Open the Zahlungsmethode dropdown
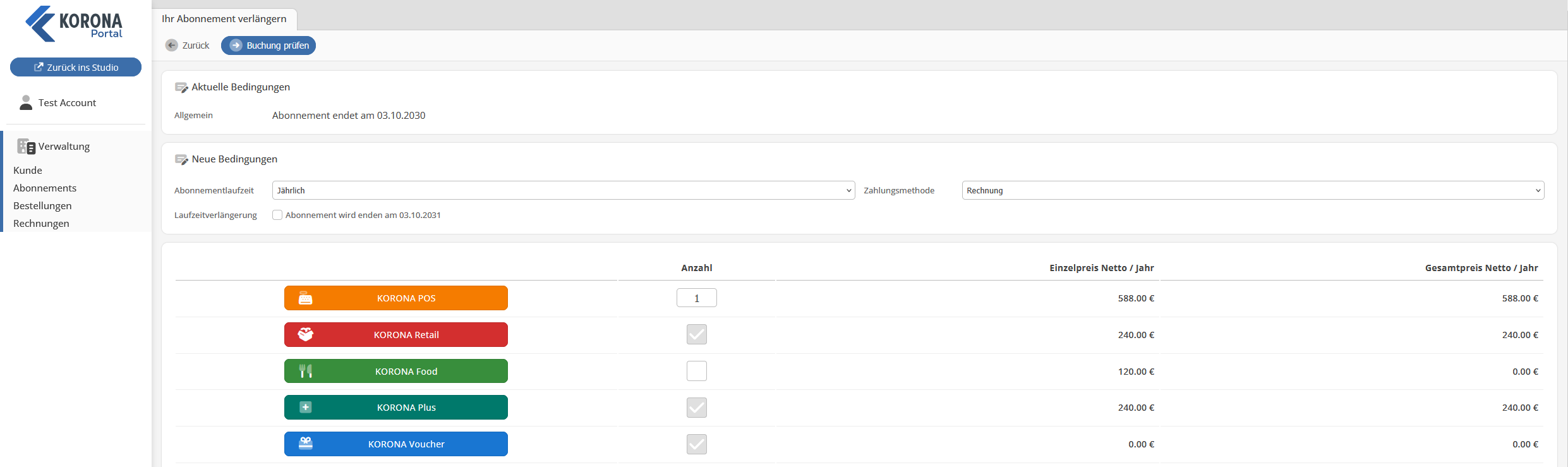This screenshot has width=1568, height=467. [x=1253, y=190]
